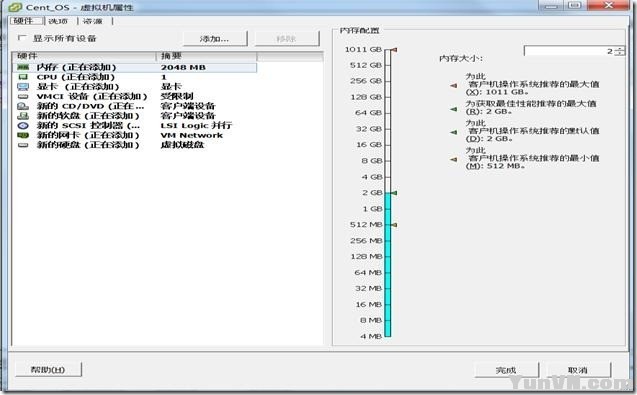
Task: Click the new CD/DVD drive icon
Action: pyautogui.click(x=23, y=106)
